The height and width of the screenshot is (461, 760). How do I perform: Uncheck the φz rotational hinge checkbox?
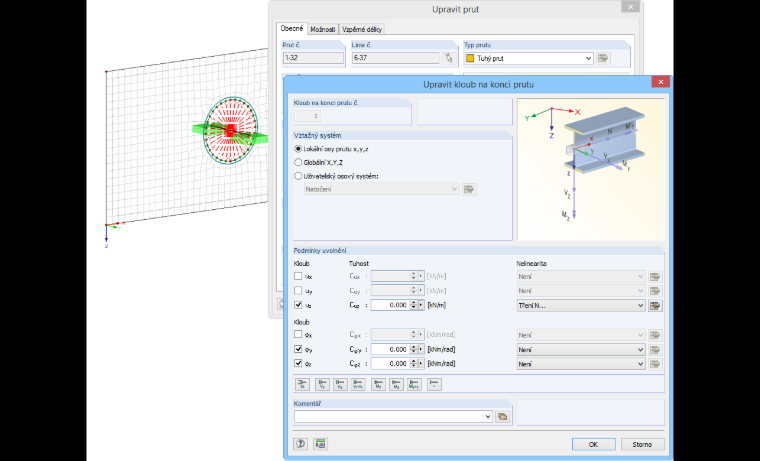(298, 363)
